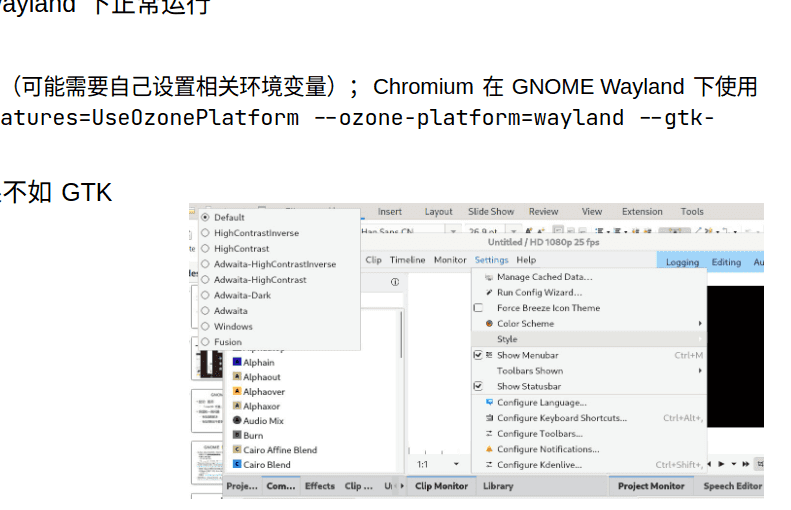This screenshot has height=510, width=791.
Task: Click the info icon above composition list
Action: 395,282
